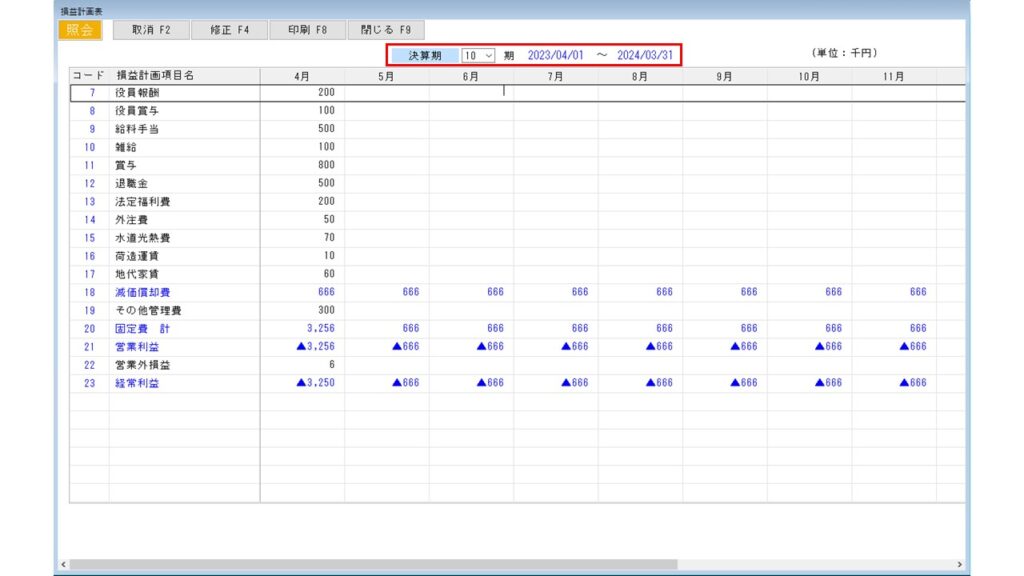Click the 4月 value for 外注費

click(x=329, y=219)
